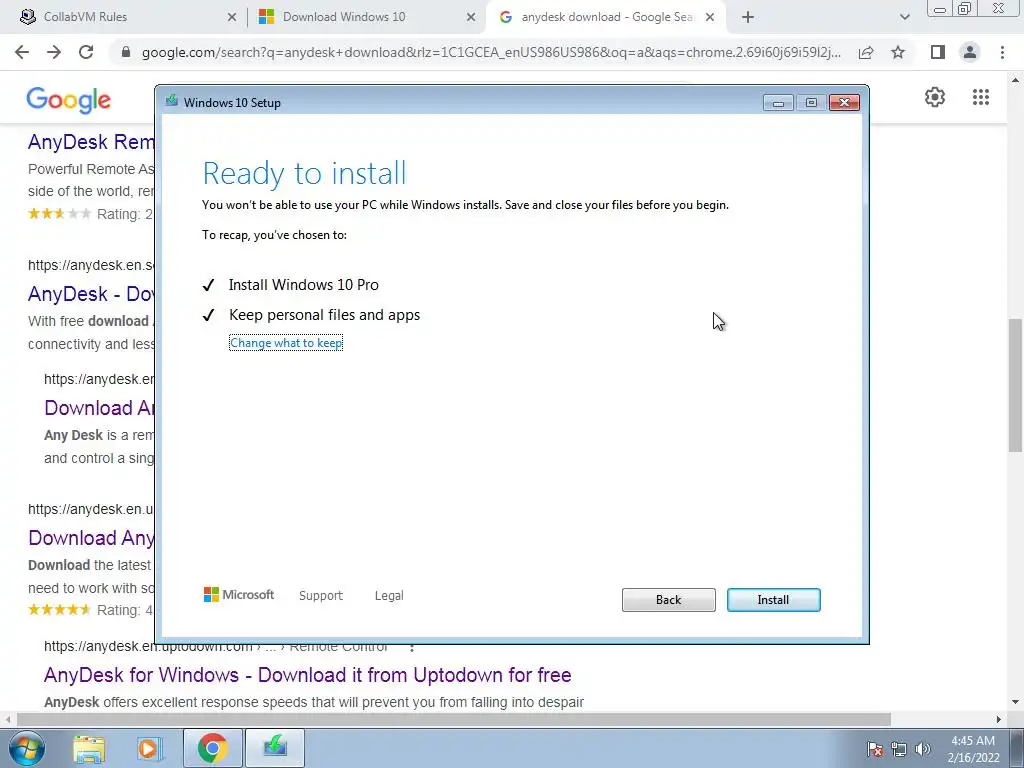The image size is (1024, 768).
Task: Open 'AnyDesk for Windows - Download it from Uptodown' result
Action: [308, 675]
